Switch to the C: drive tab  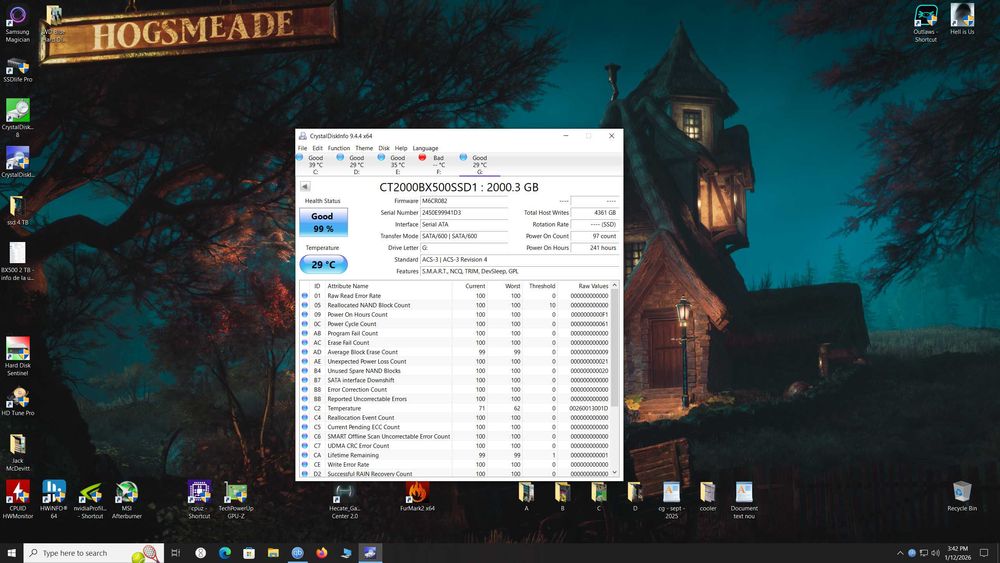pyautogui.click(x=315, y=165)
